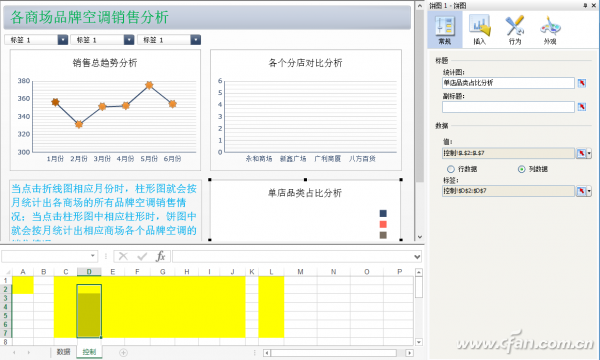Open the 常规 general properties icon

point(445,29)
